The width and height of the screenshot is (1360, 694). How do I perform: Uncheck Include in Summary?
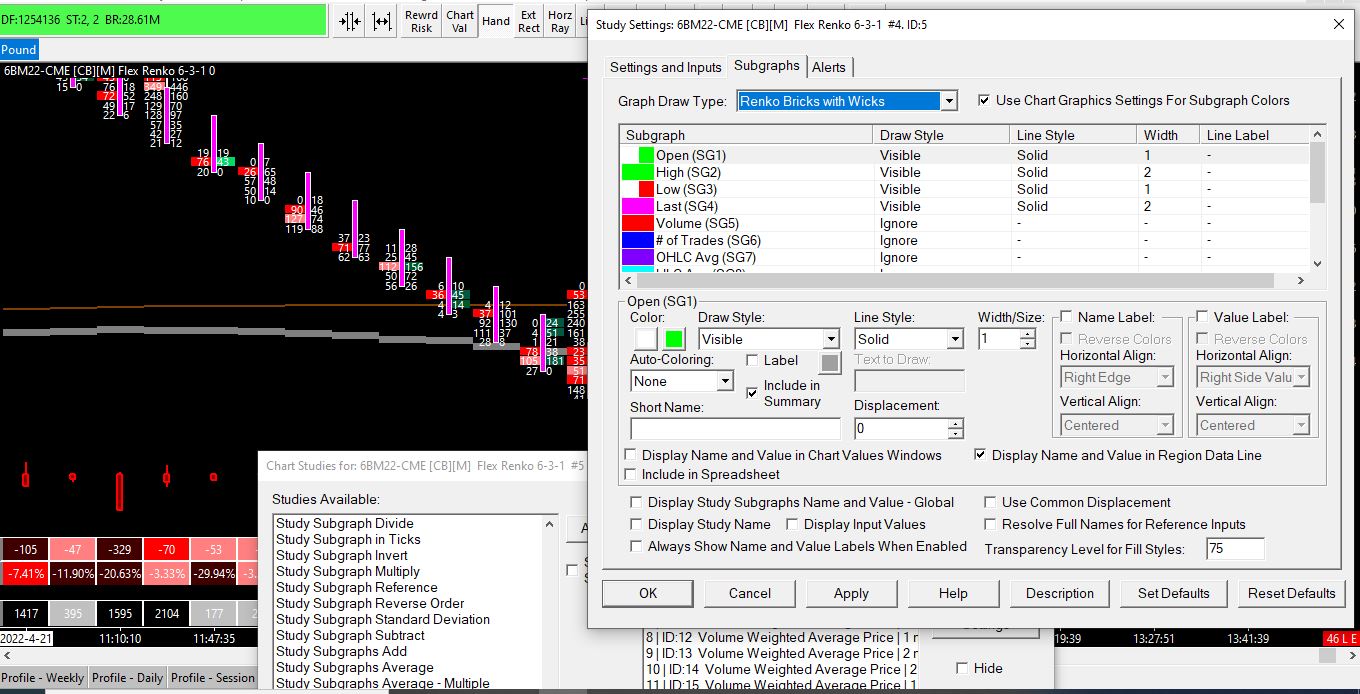[752, 393]
